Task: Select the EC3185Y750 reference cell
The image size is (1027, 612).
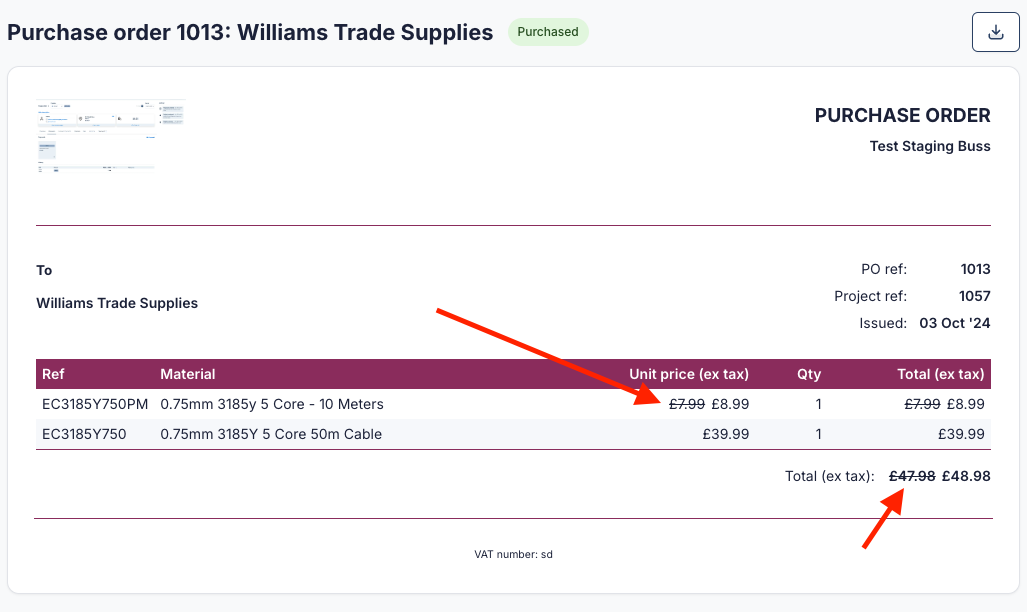Action: [x=84, y=434]
